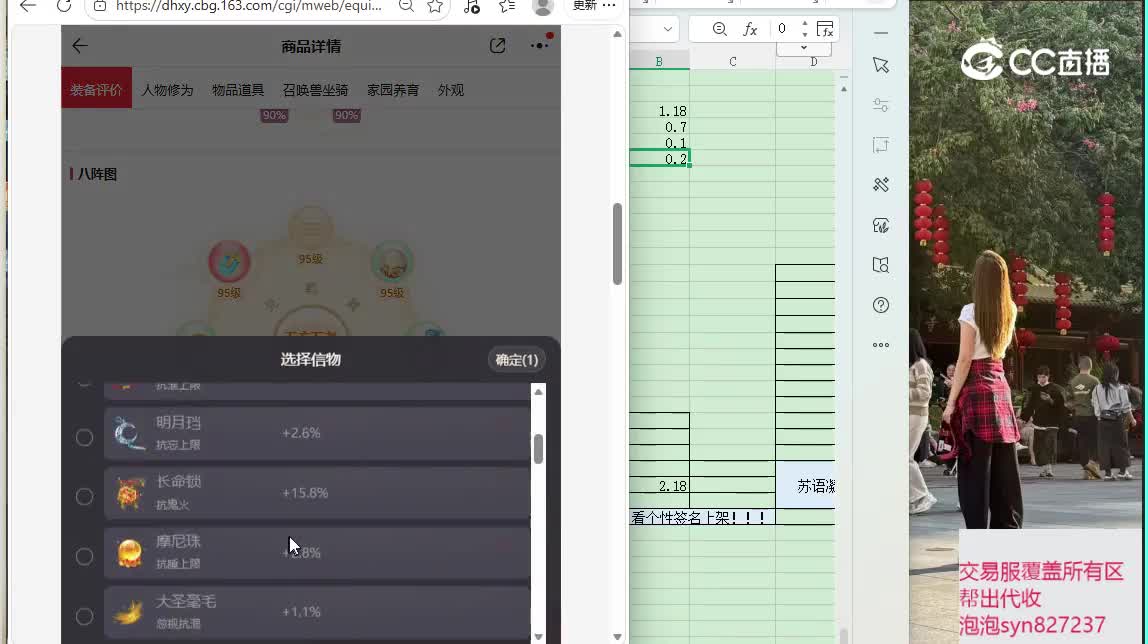
Task: Click the crop/rotate convert icon in sidebar
Action: (x=881, y=145)
